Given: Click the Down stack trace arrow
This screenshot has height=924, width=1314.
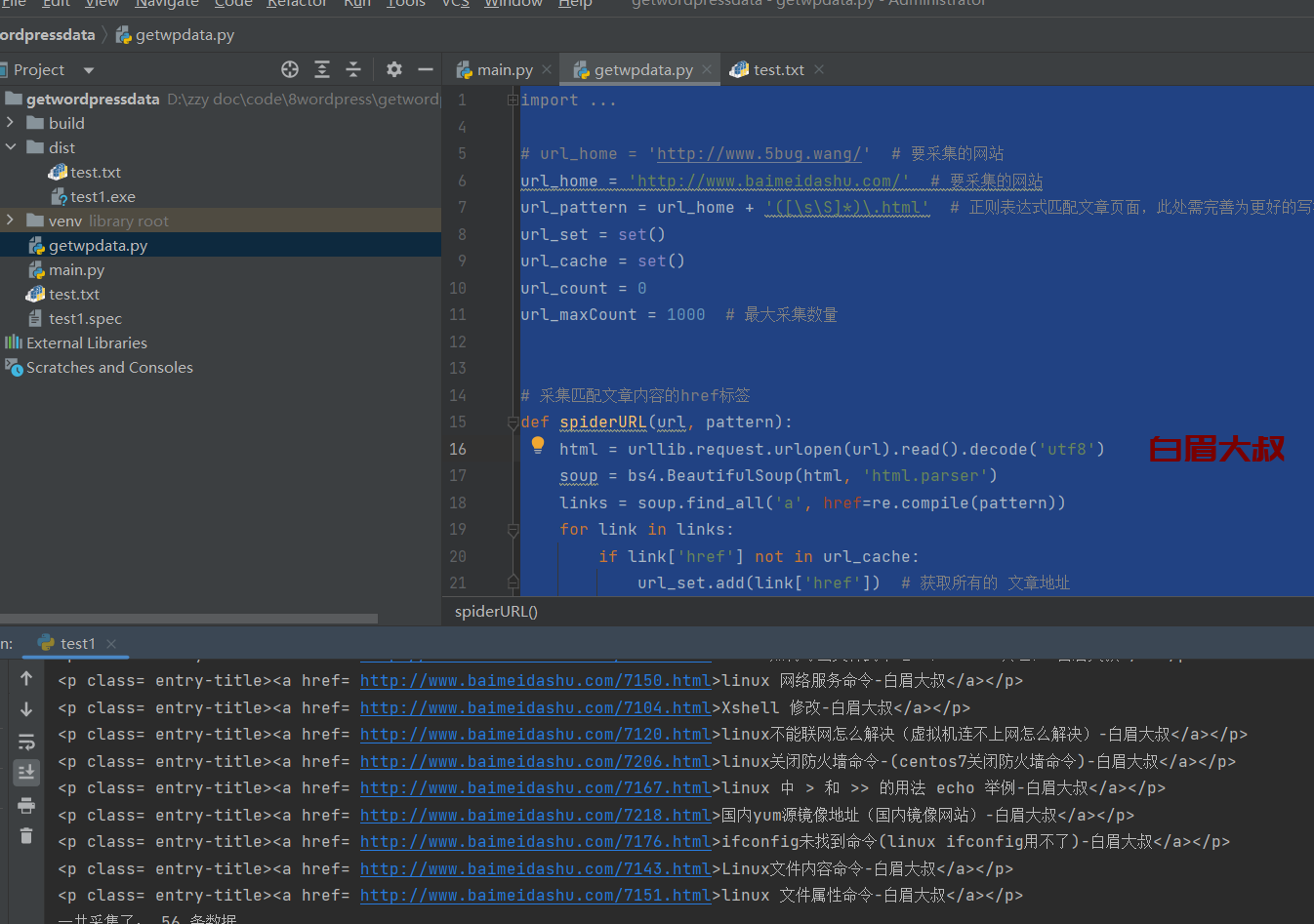Looking at the screenshot, I should pyautogui.click(x=26, y=709).
